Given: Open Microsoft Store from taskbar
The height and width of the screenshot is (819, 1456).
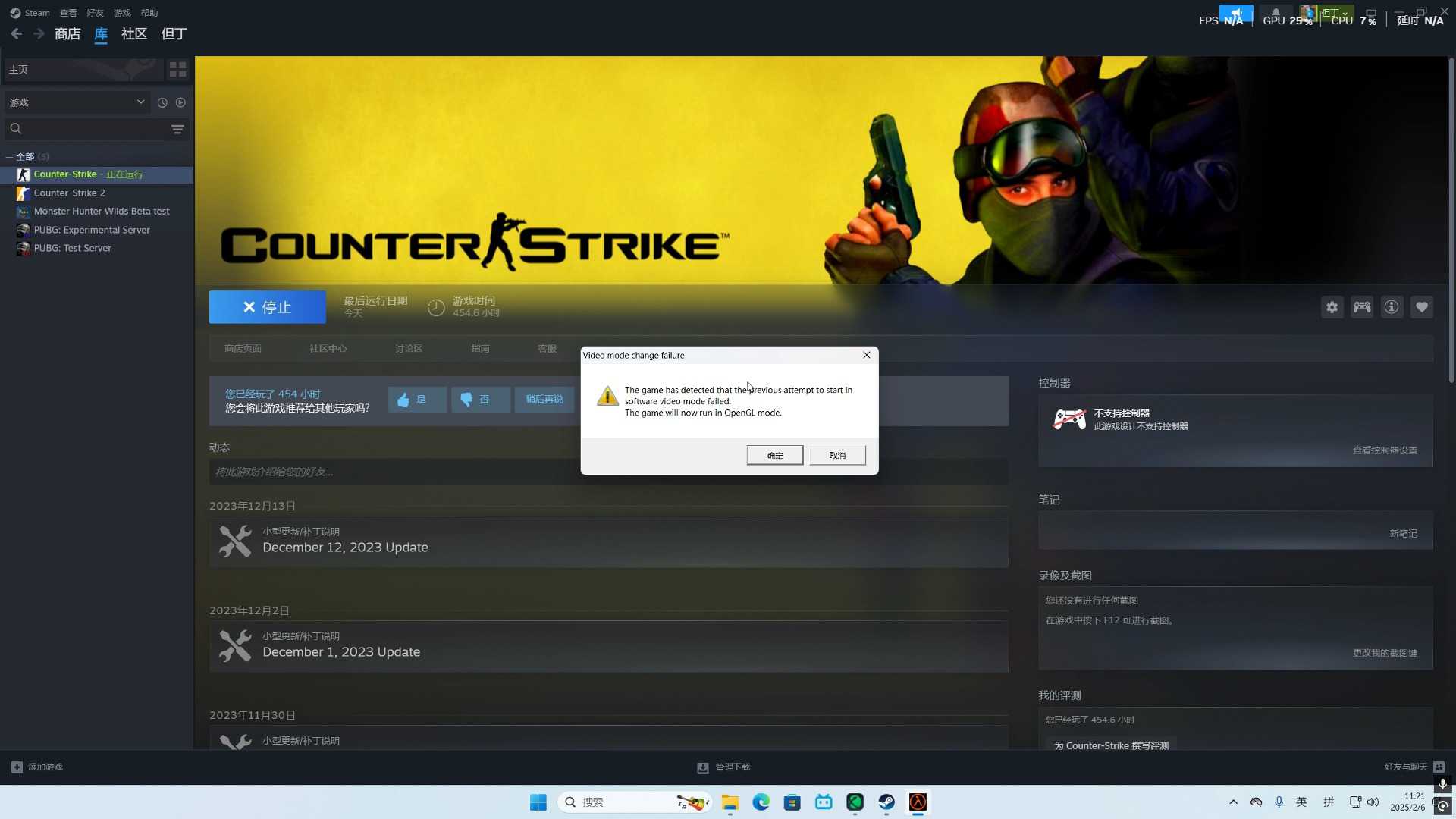Looking at the screenshot, I should click(x=792, y=802).
